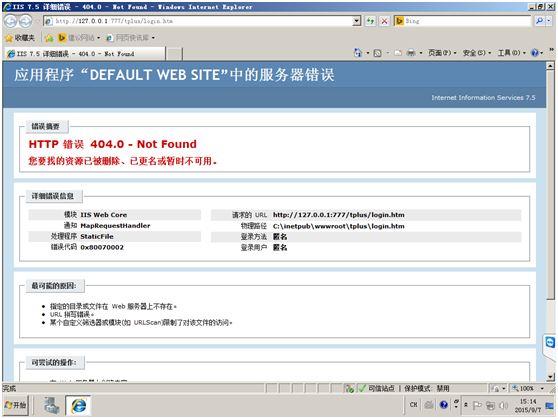The width and height of the screenshot is (558, 419).
Task: Expand the address bar history dropdown arrow
Action: pyautogui.click(x=357, y=21)
